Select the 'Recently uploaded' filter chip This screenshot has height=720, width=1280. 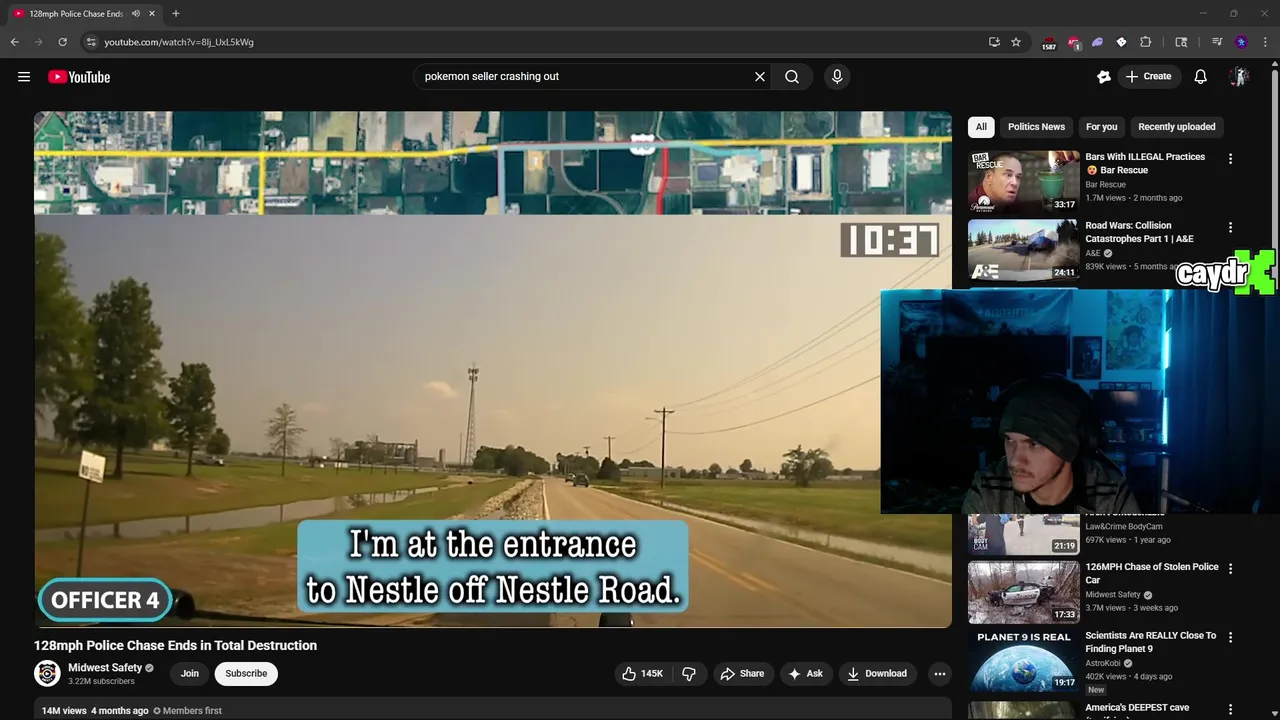coord(1177,127)
